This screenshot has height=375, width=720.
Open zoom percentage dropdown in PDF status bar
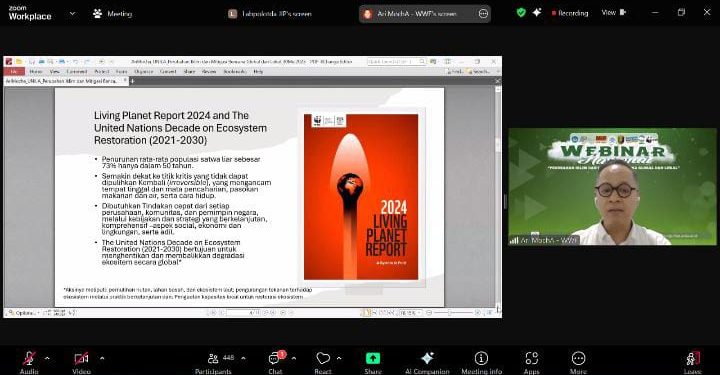coord(410,313)
